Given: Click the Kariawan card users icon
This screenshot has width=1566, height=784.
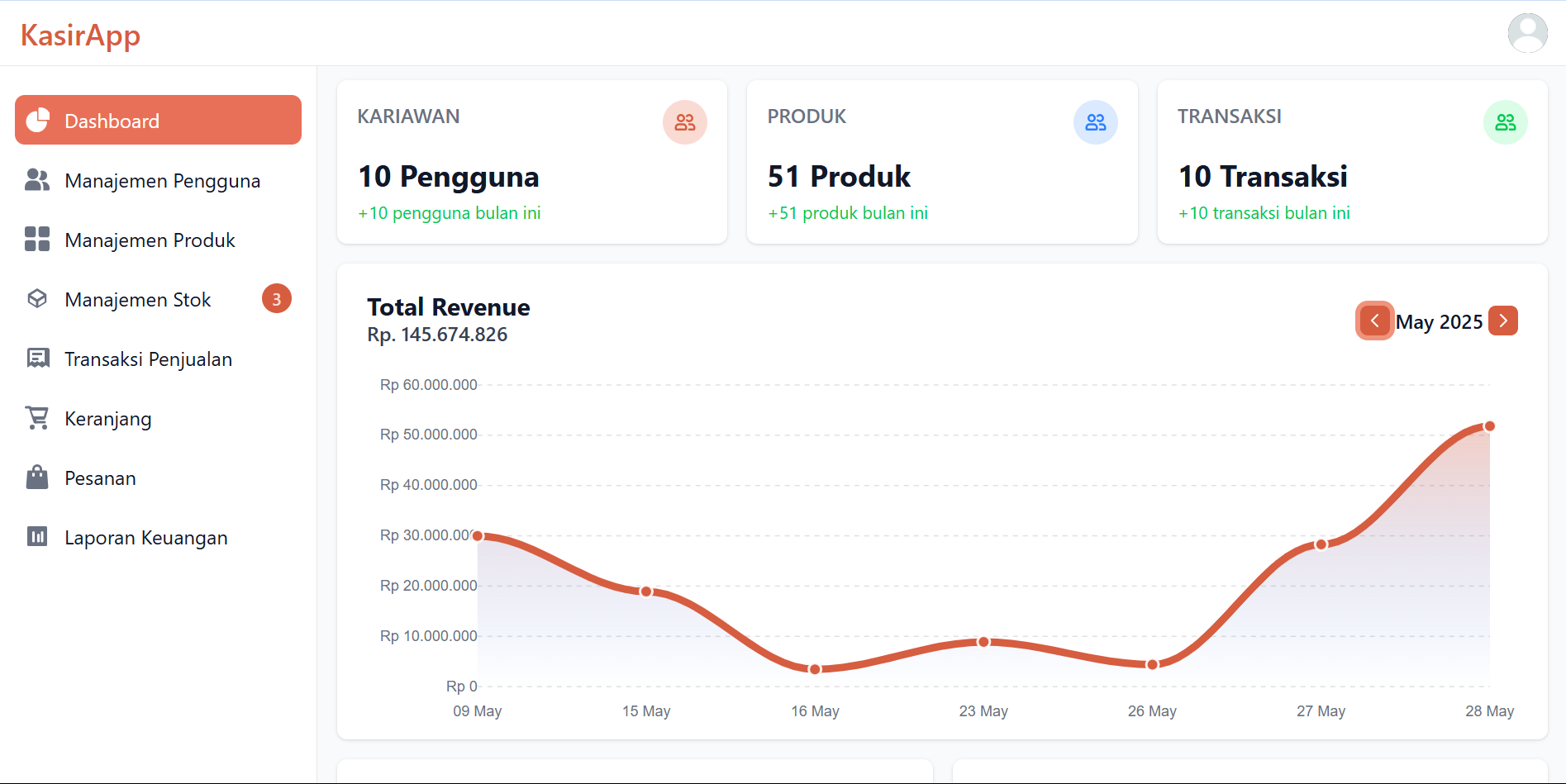Looking at the screenshot, I should (x=684, y=122).
